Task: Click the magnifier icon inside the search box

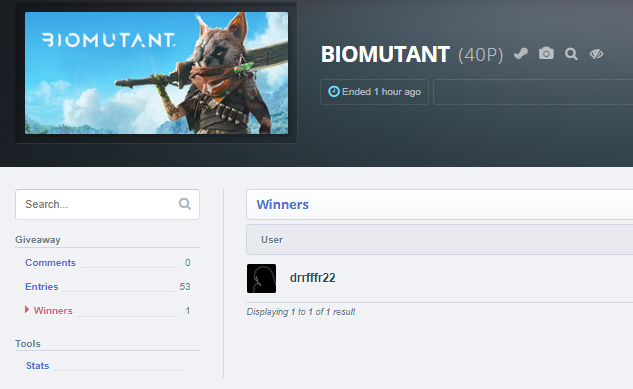Action: [x=185, y=204]
